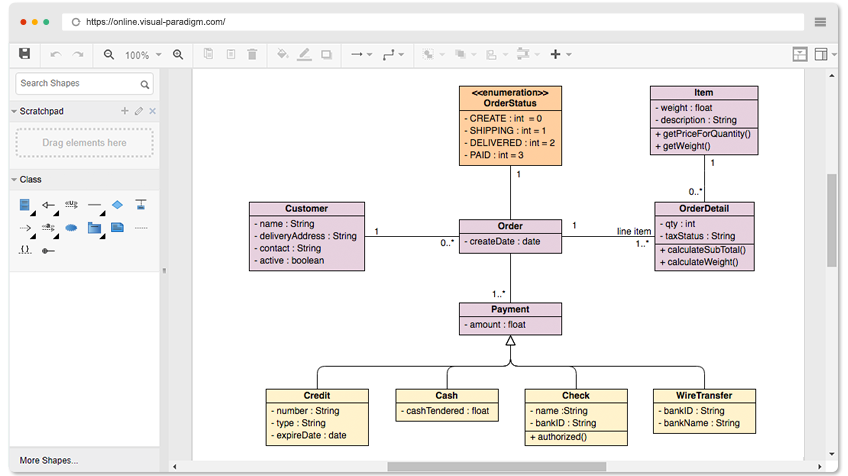Open the connection arrow style dropdown
848x476 pixels.
(359, 54)
